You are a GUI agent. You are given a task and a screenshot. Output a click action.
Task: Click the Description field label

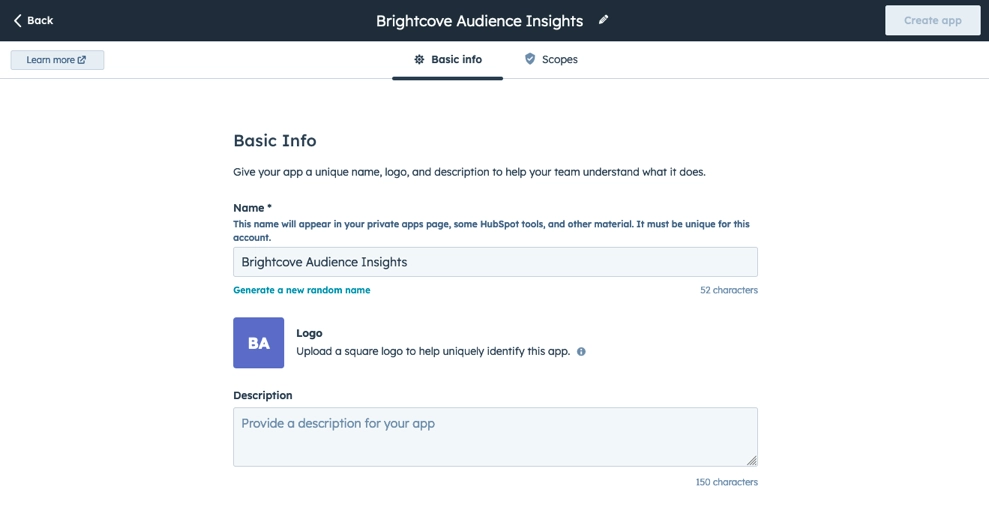262,396
